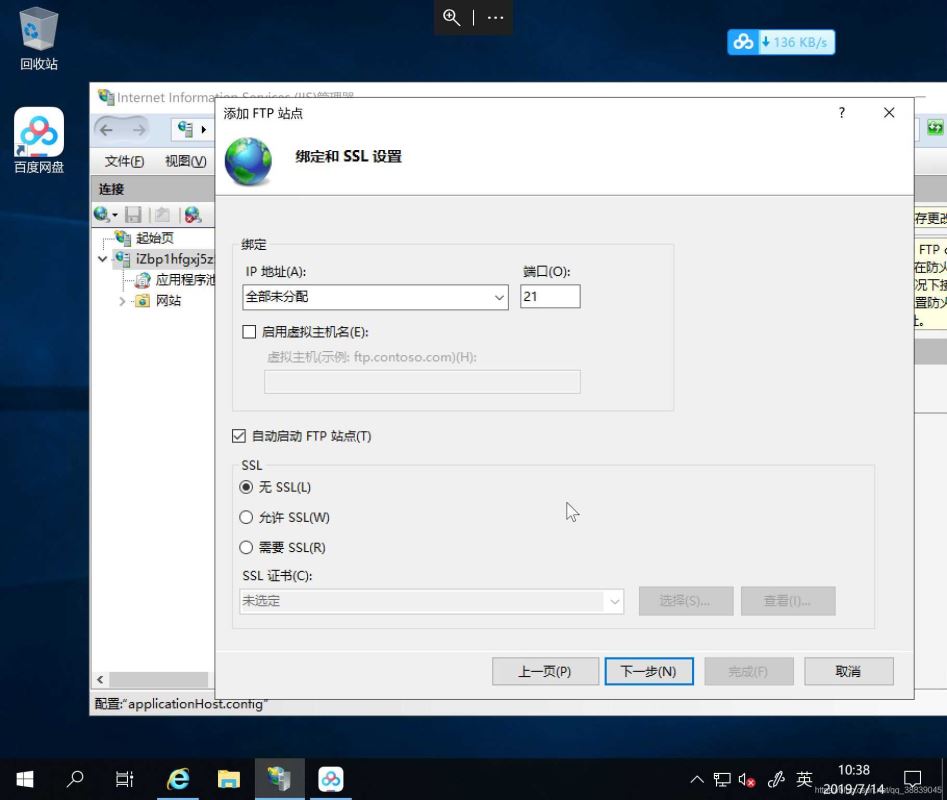The width and height of the screenshot is (947, 800).
Task: Open the 文件(F) menu
Action: click(124, 161)
